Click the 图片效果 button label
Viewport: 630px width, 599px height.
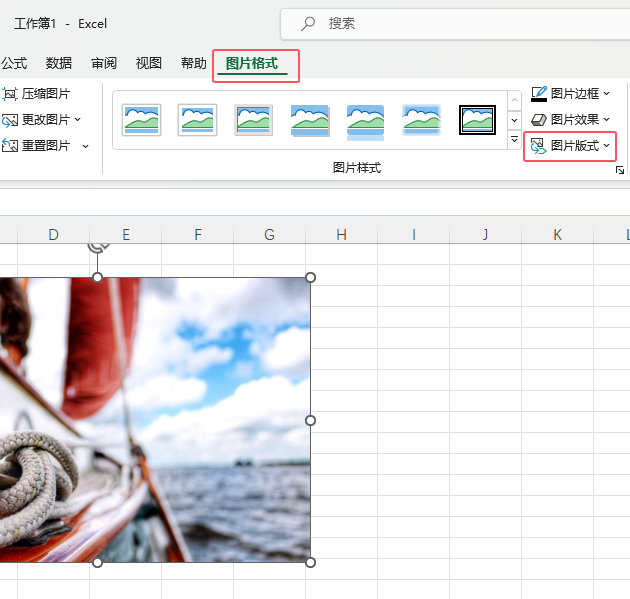[575, 120]
